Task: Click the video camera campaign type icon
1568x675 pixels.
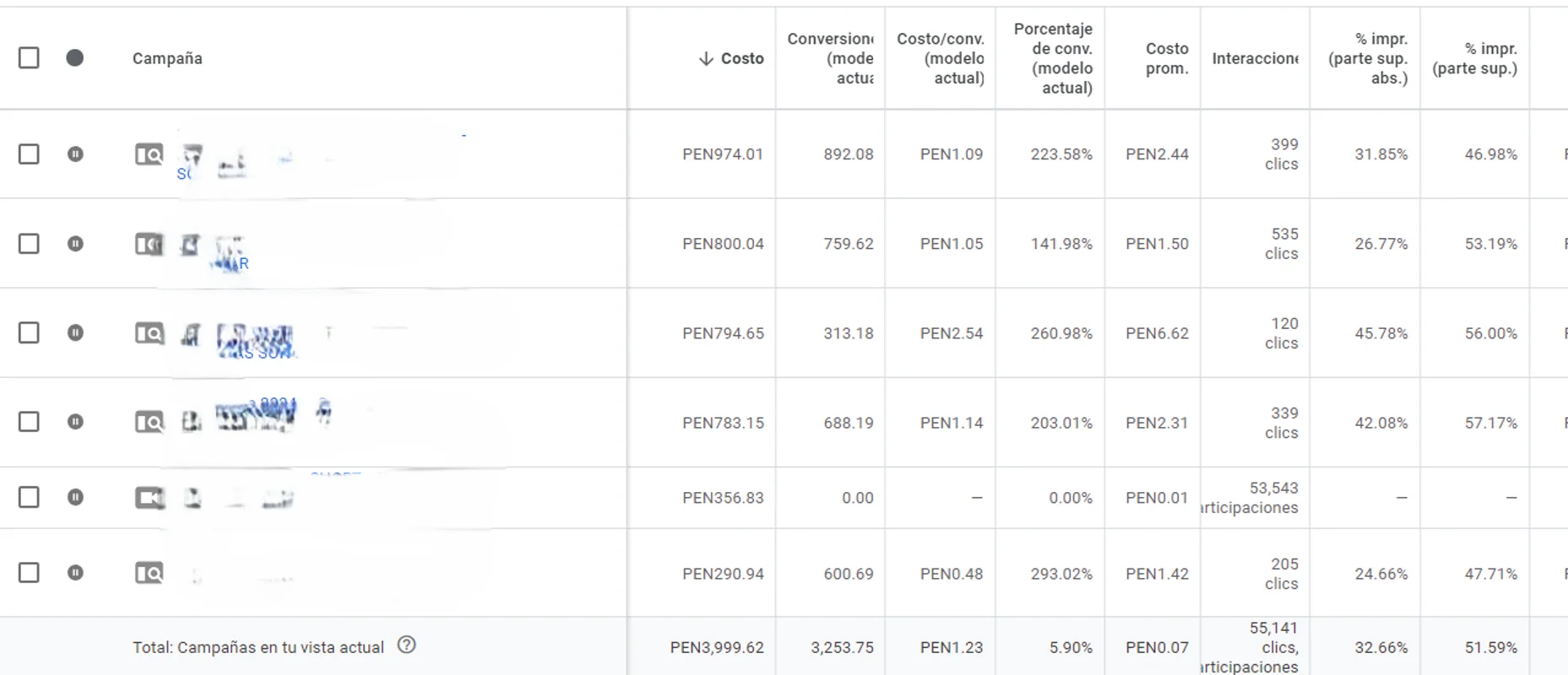Action: click(149, 498)
